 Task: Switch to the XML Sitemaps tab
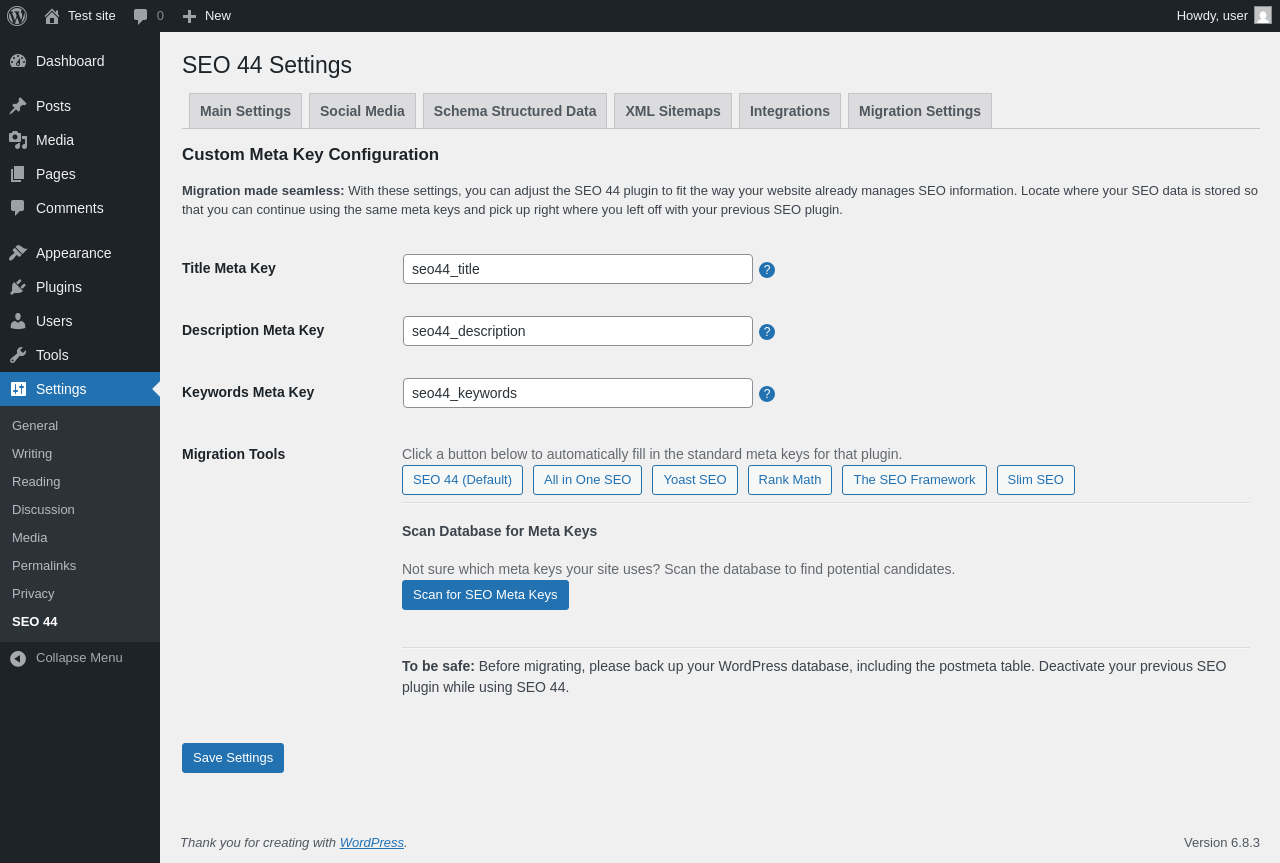point(673,111)
